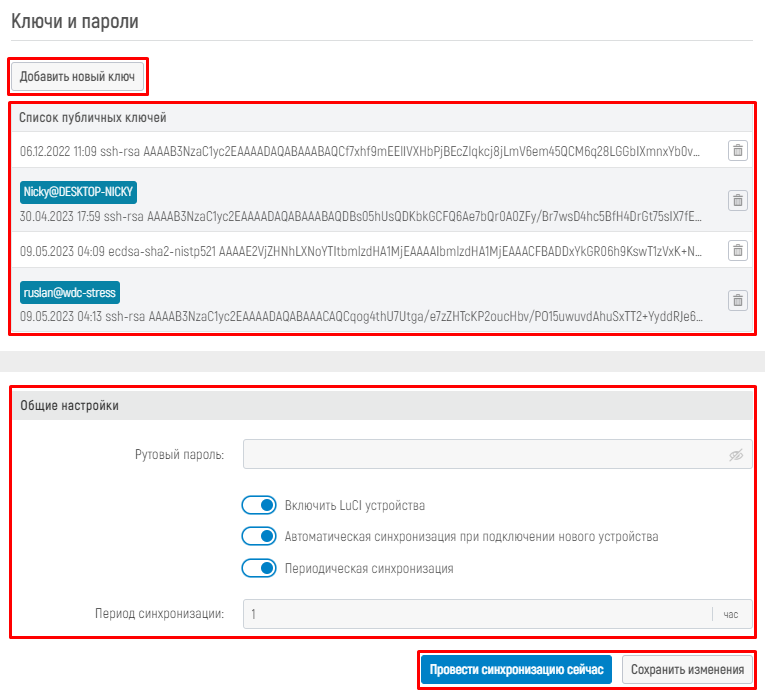Click the 06.12.2022 ssh-rsa key text

[360, 151]
